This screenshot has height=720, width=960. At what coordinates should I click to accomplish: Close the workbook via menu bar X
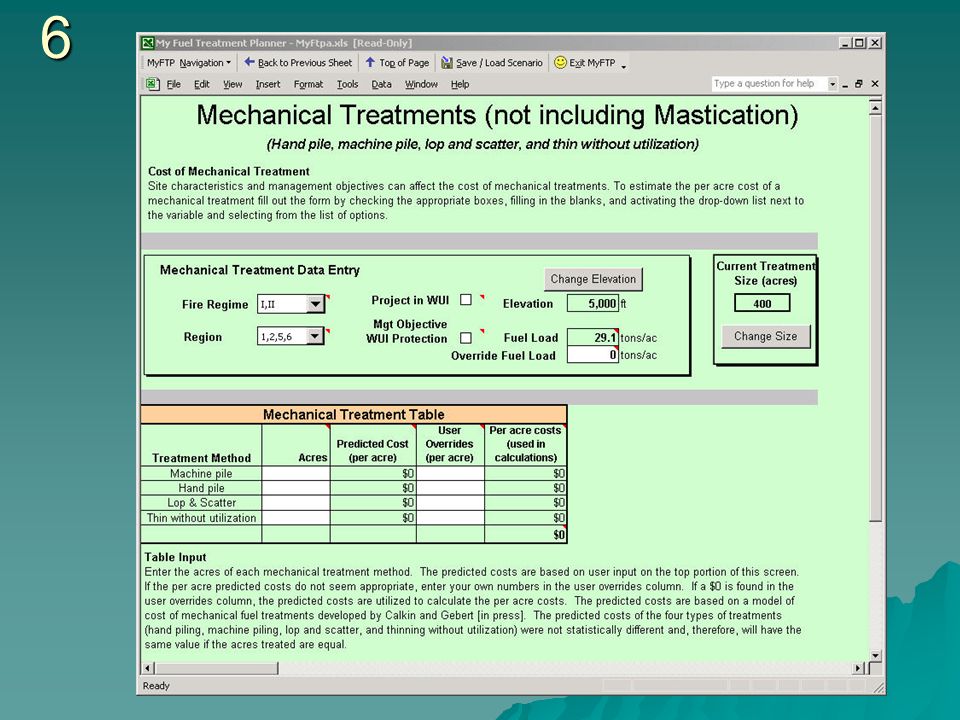[875, 84]
